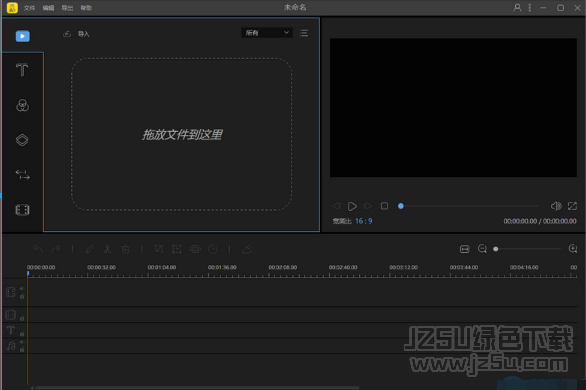Click the 导入 import button
This screenshot has width=586, height=390.
[83, 34]
